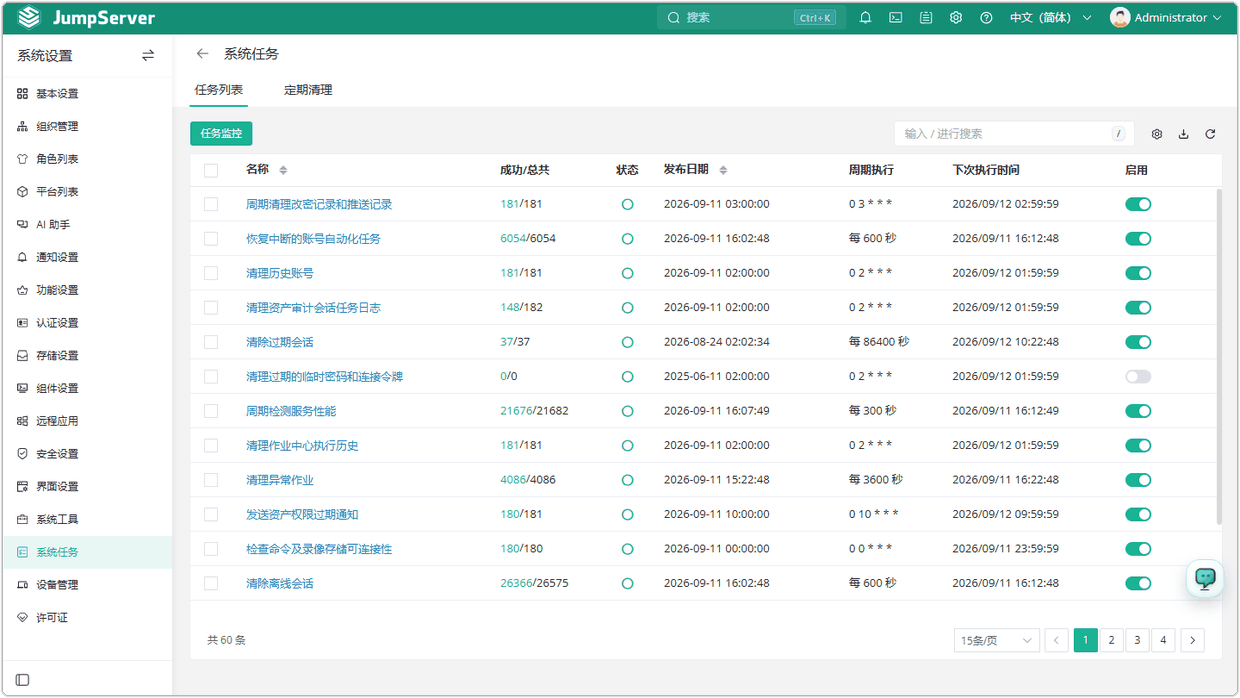Open the system settings gear in header
This screenshot has height=698, width=1240.
point(956,18)
